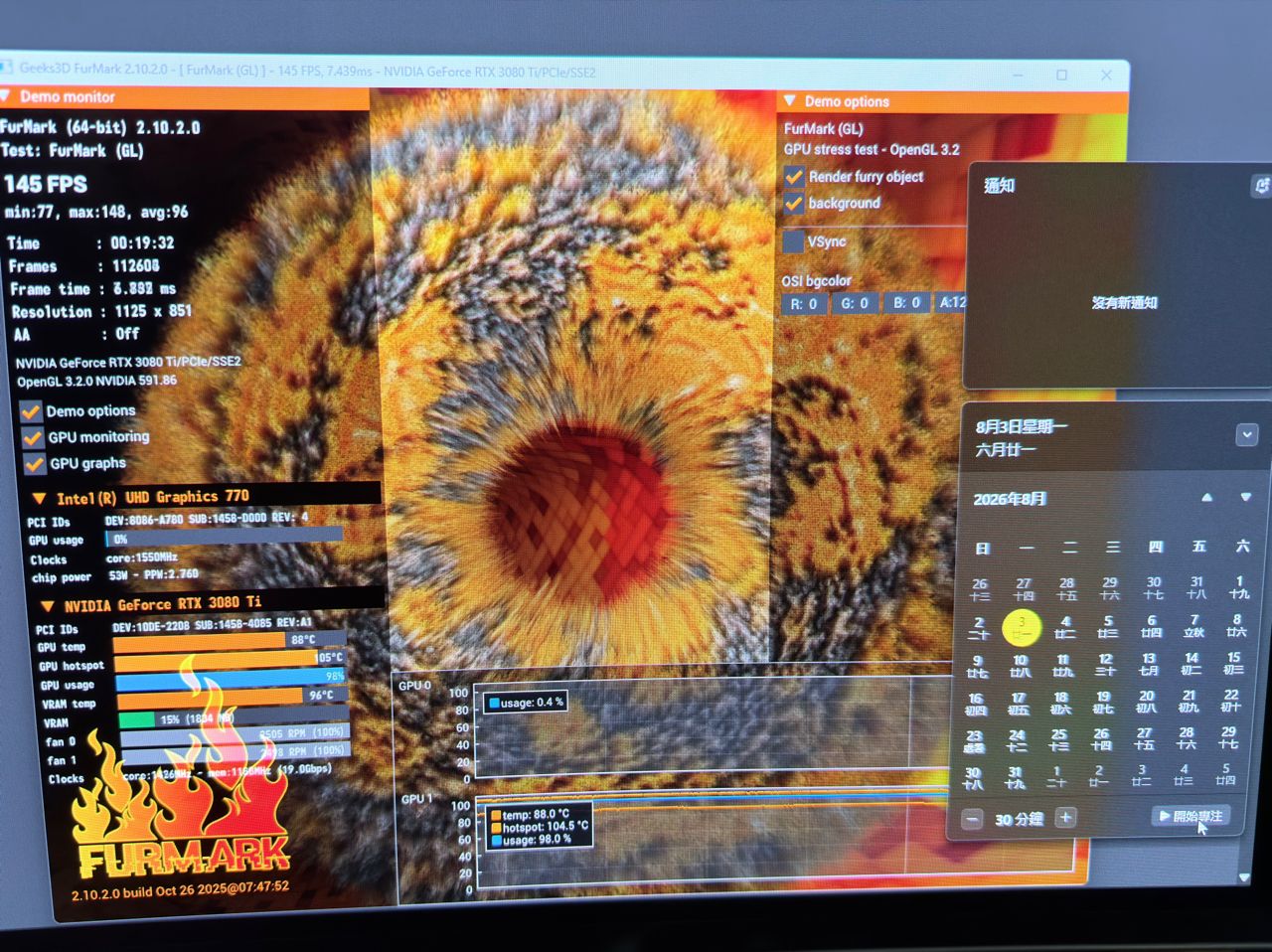Click the Time 00:19:32 readout
1272x952 pixels.
[x=90, y=242]
